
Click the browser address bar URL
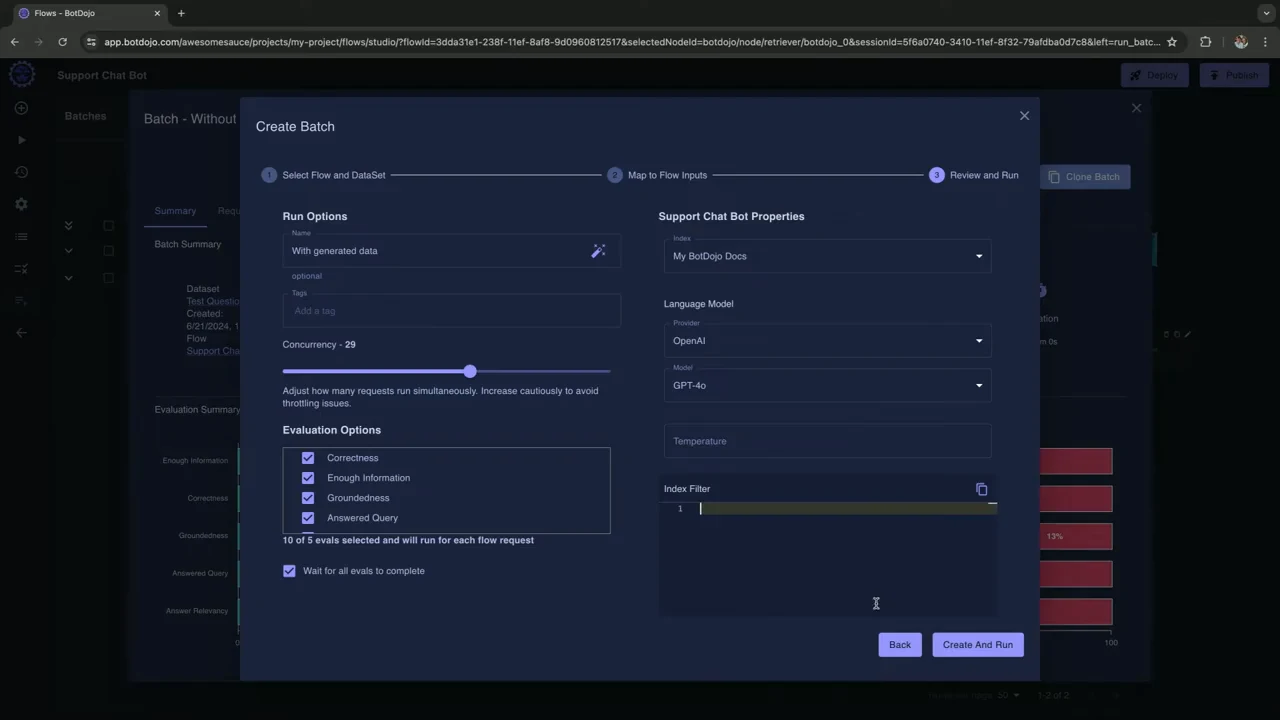(632, 42)
